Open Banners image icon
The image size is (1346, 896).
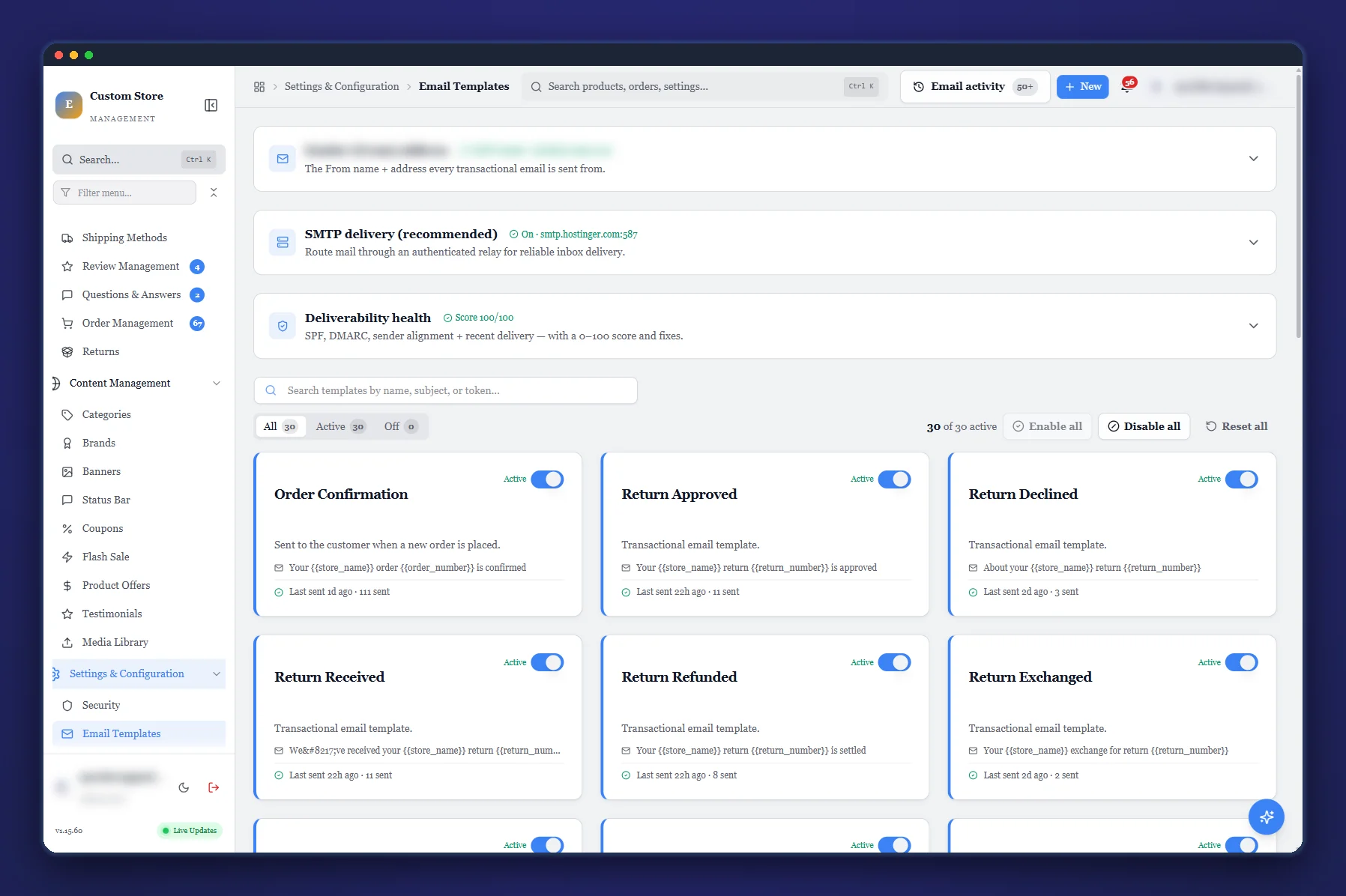click(x=67, y=472)
